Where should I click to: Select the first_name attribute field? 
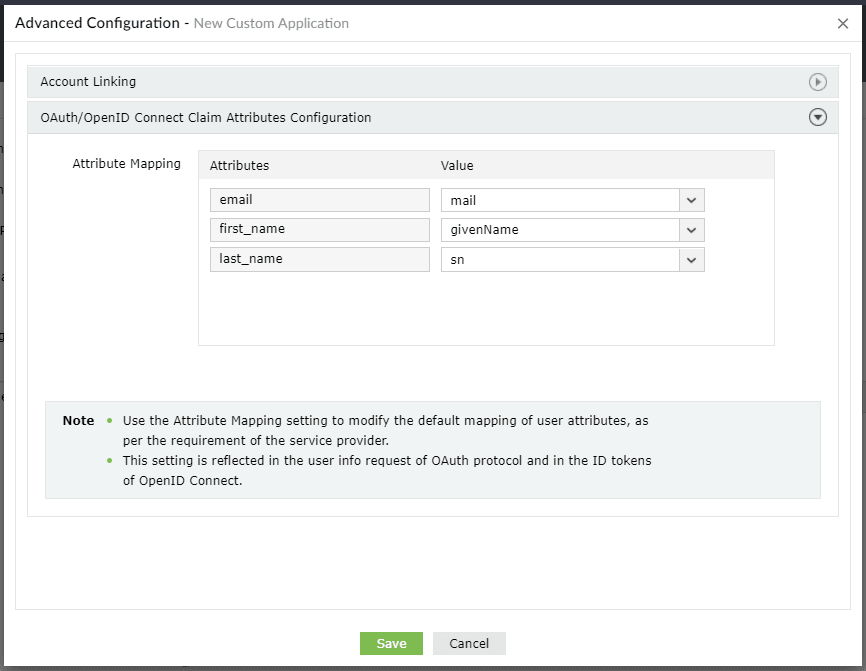319,229
